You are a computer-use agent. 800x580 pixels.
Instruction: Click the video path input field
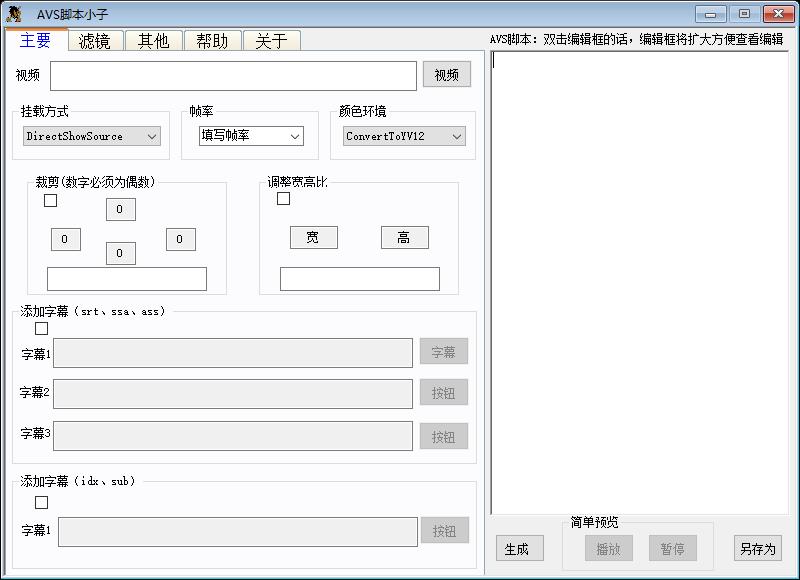click(233, 76)
